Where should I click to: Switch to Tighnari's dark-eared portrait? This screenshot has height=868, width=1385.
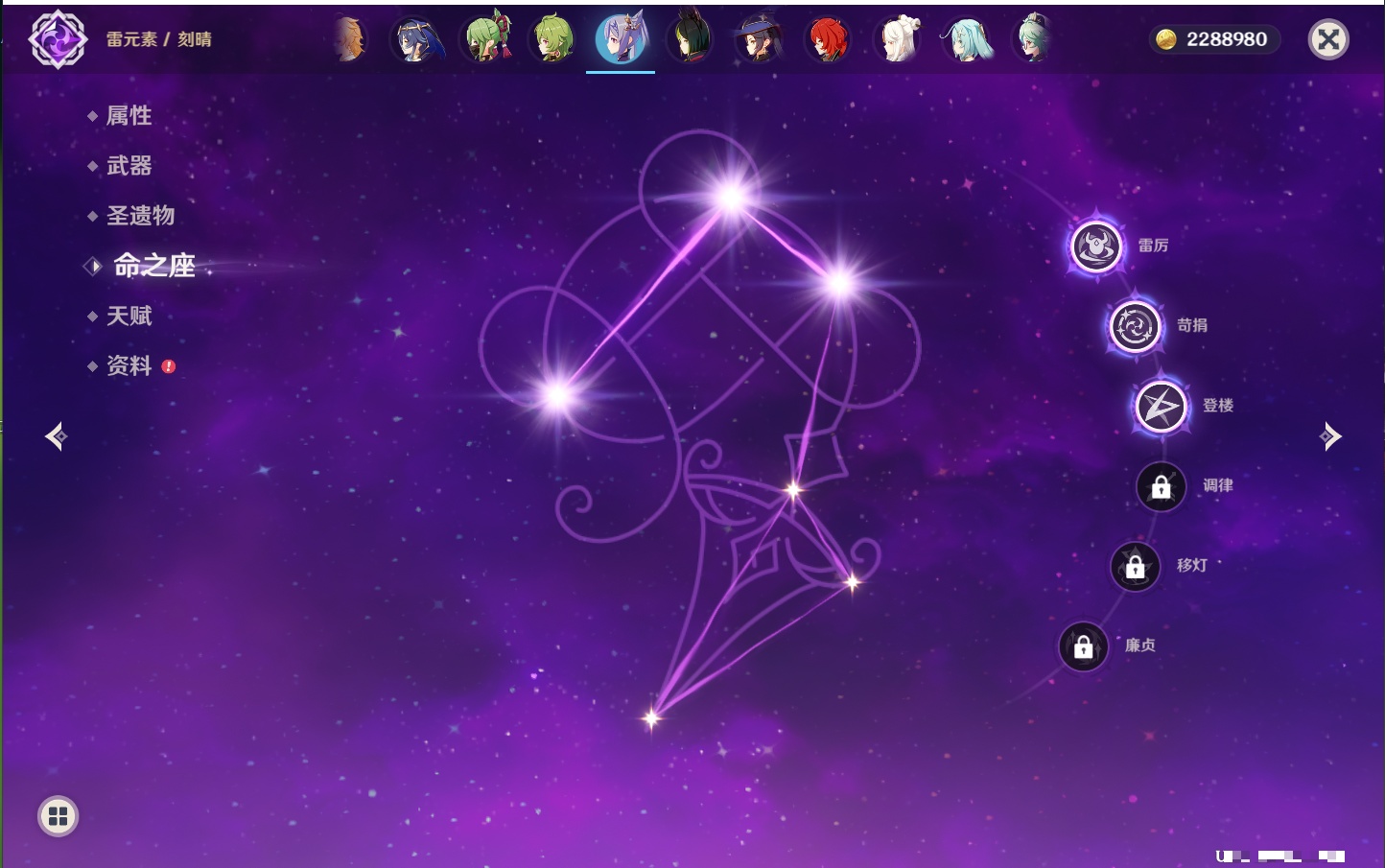[690, 39]
